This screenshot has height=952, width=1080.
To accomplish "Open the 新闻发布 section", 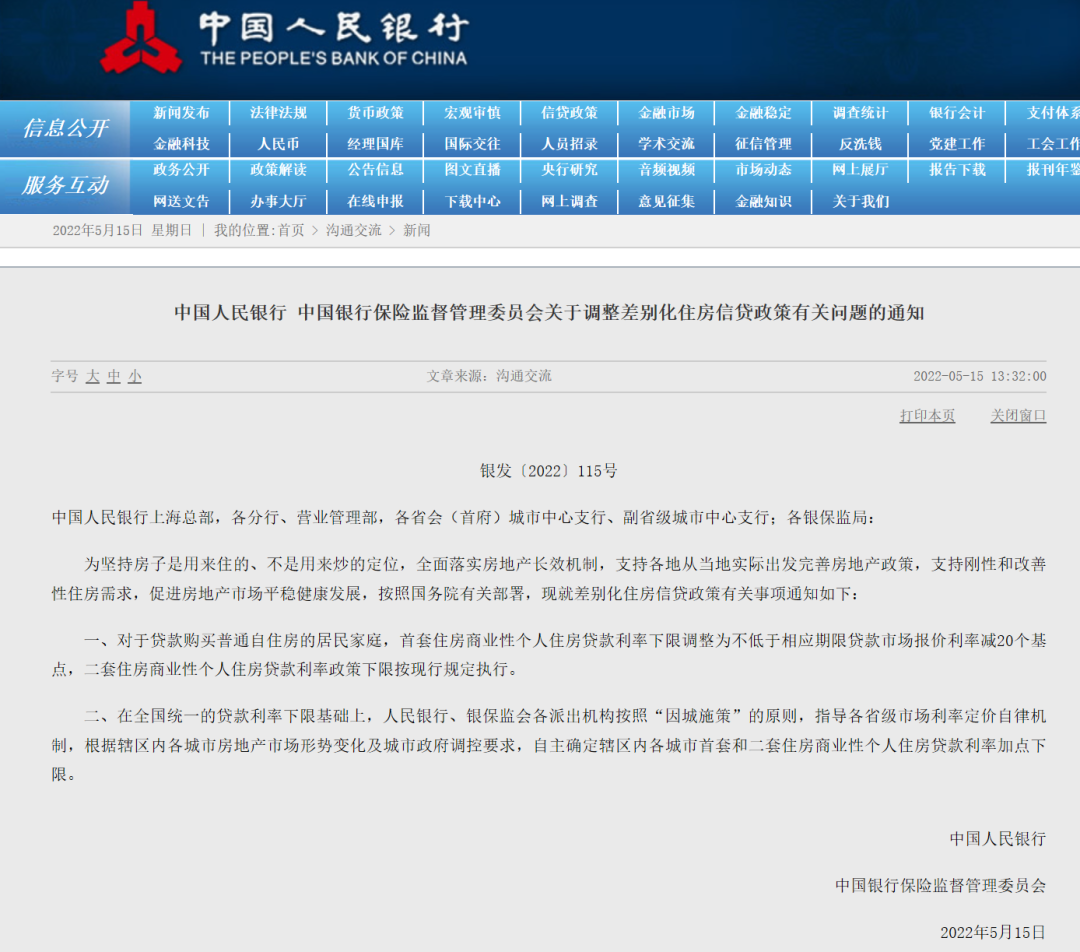I will [182, 113].
